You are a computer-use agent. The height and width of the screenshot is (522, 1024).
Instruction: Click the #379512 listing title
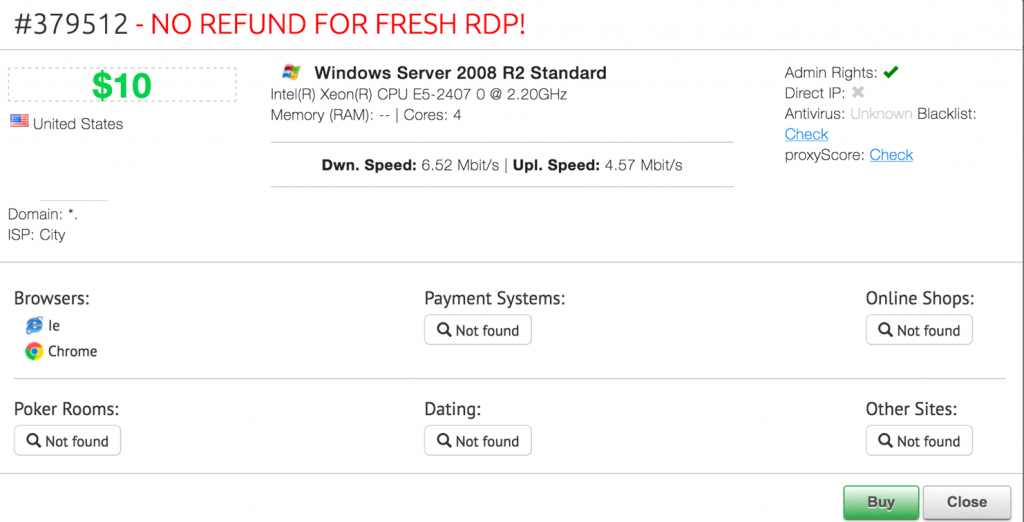71,24
